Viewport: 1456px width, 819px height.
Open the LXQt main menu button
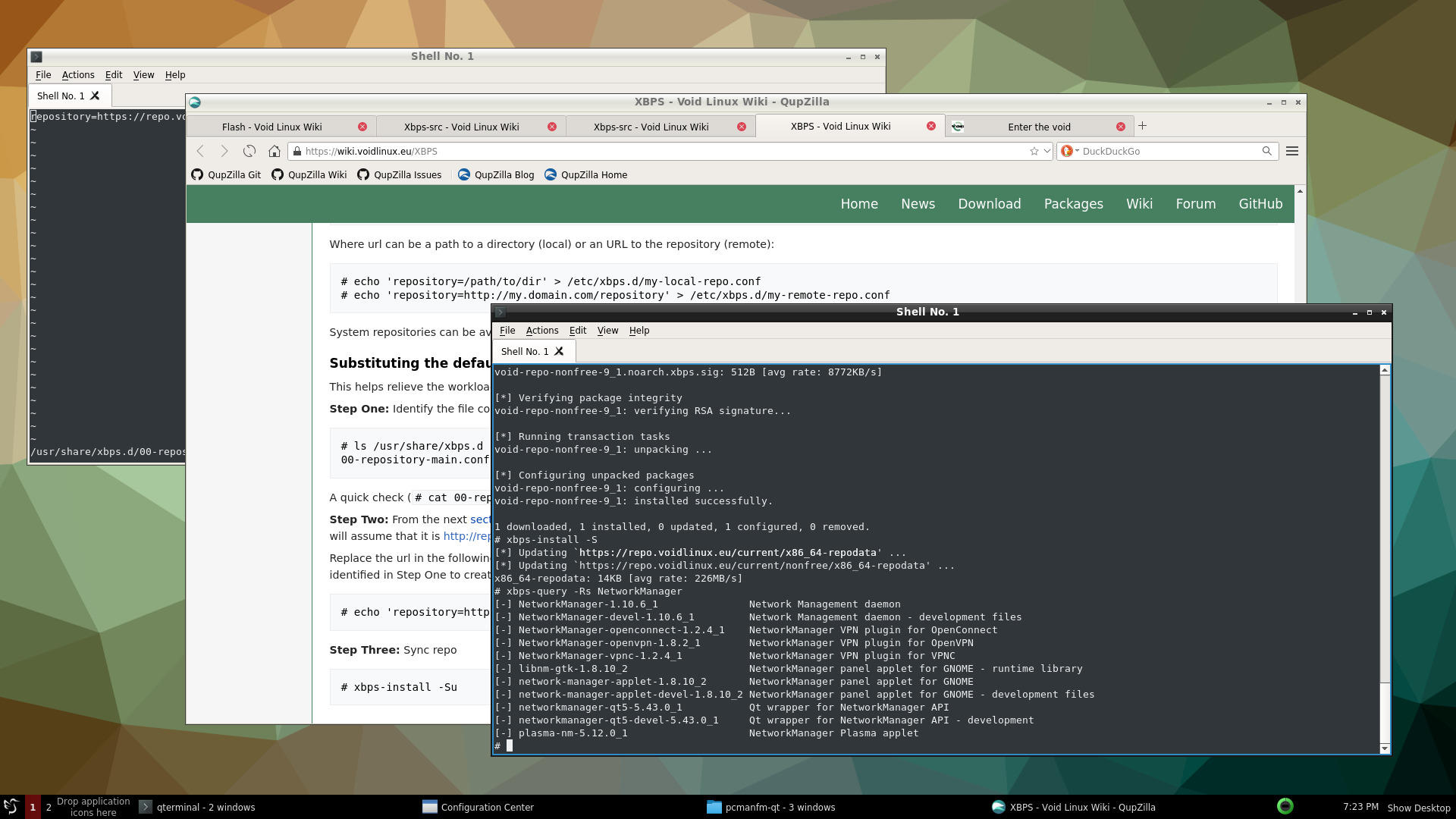point(11,807)
